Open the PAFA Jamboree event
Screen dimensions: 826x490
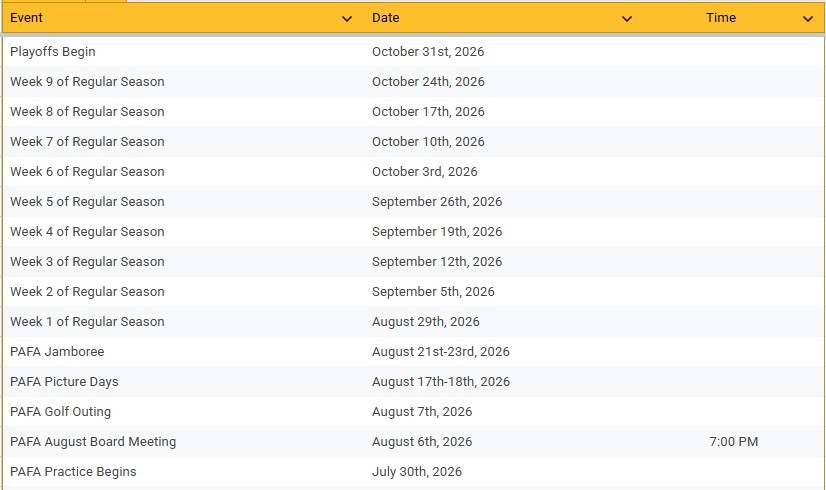point(57,352)
